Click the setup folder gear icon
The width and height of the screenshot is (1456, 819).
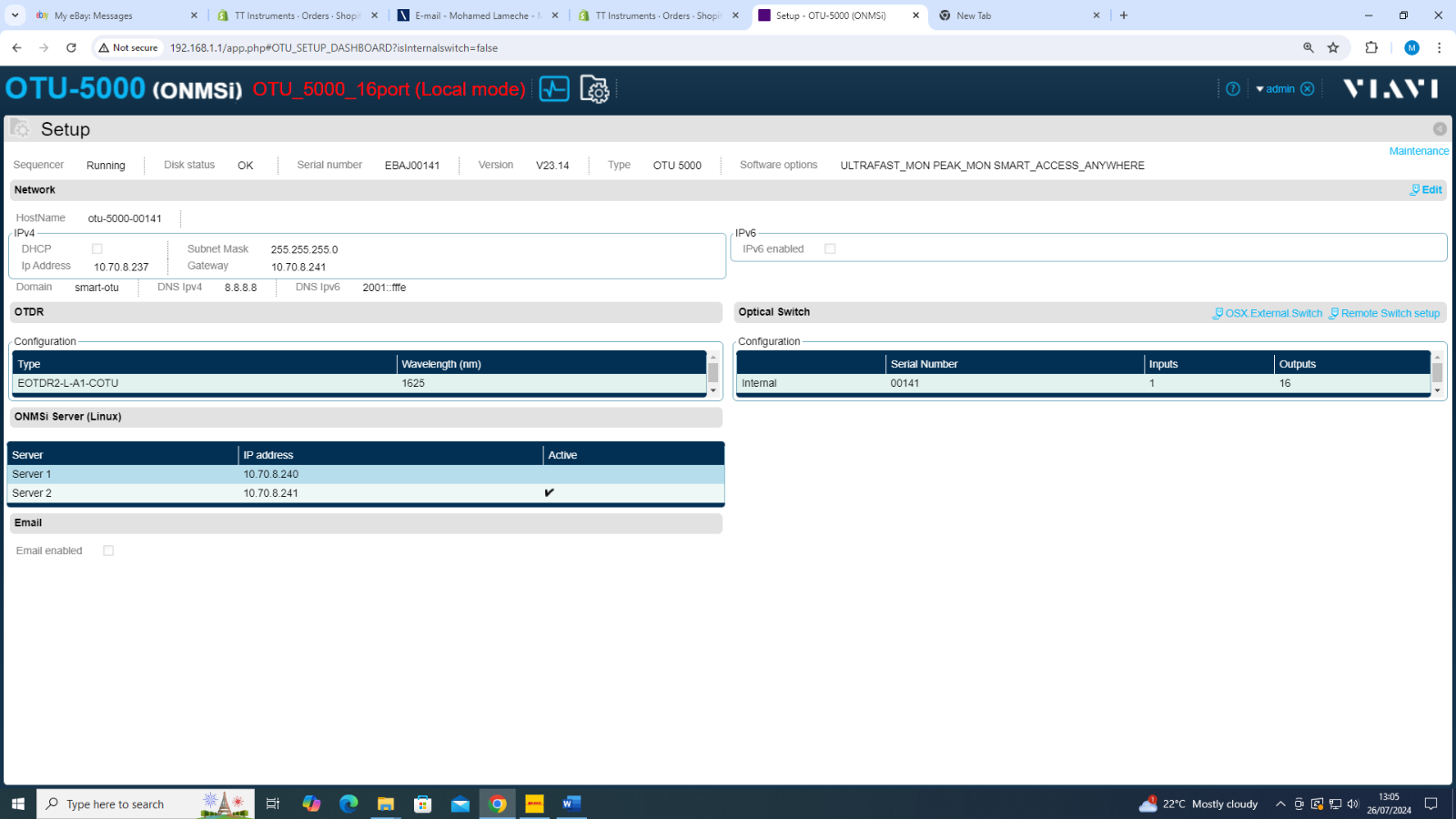click(594, 89)
